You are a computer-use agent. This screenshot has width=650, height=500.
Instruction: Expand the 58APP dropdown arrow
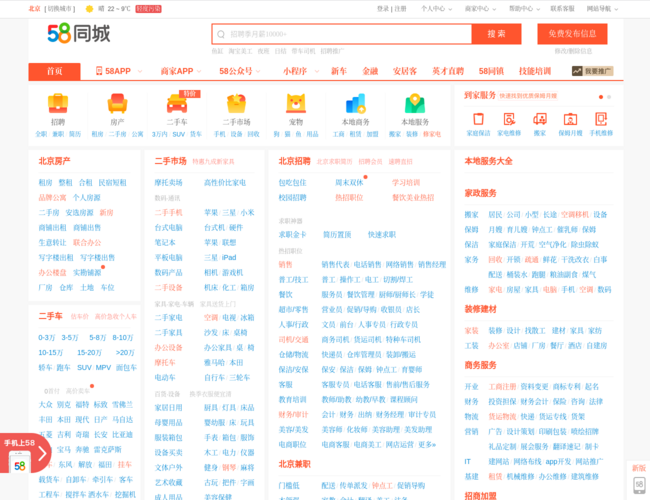point(140,71)
